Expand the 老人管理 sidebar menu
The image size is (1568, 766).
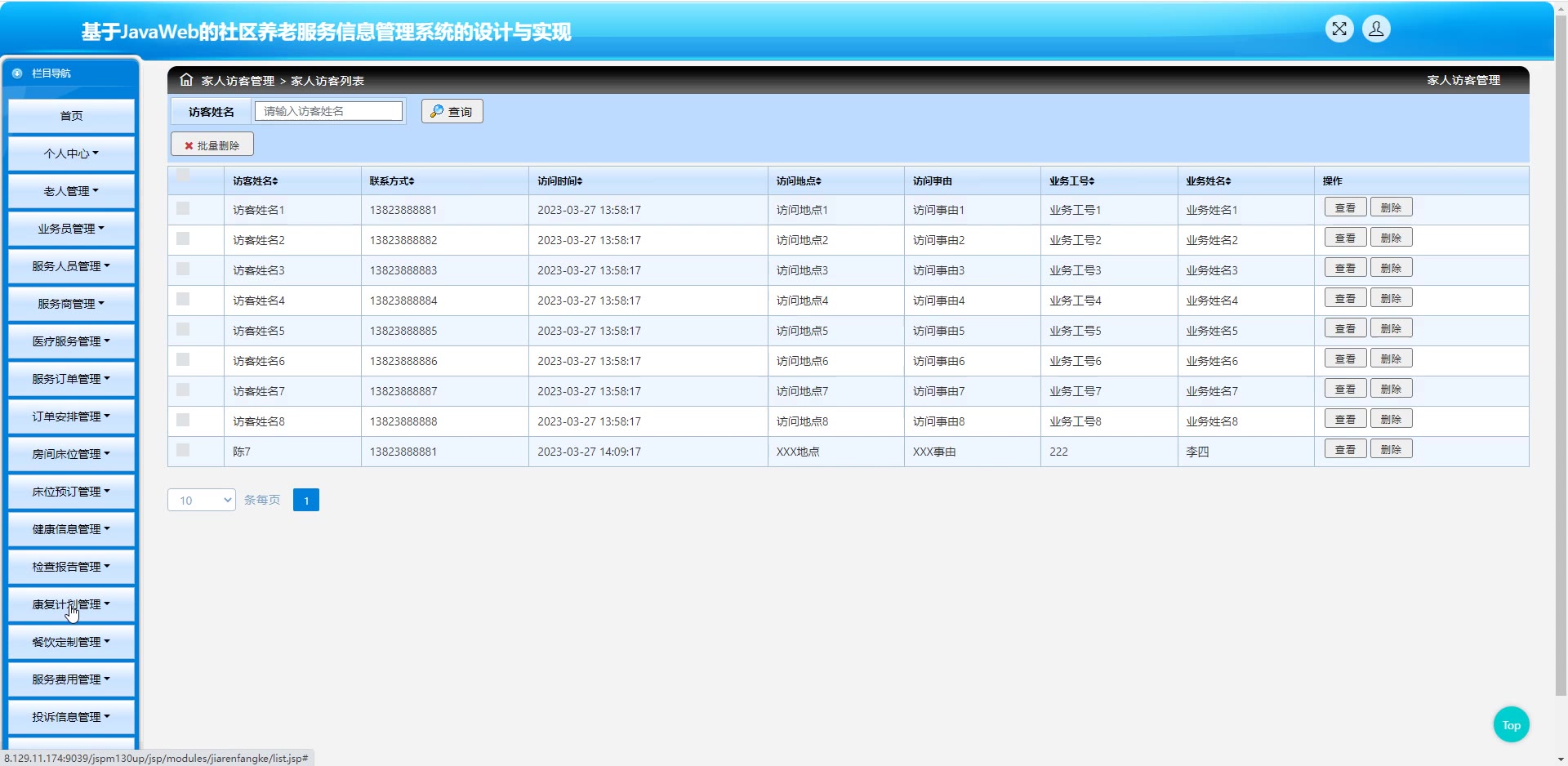click(71, 191)
